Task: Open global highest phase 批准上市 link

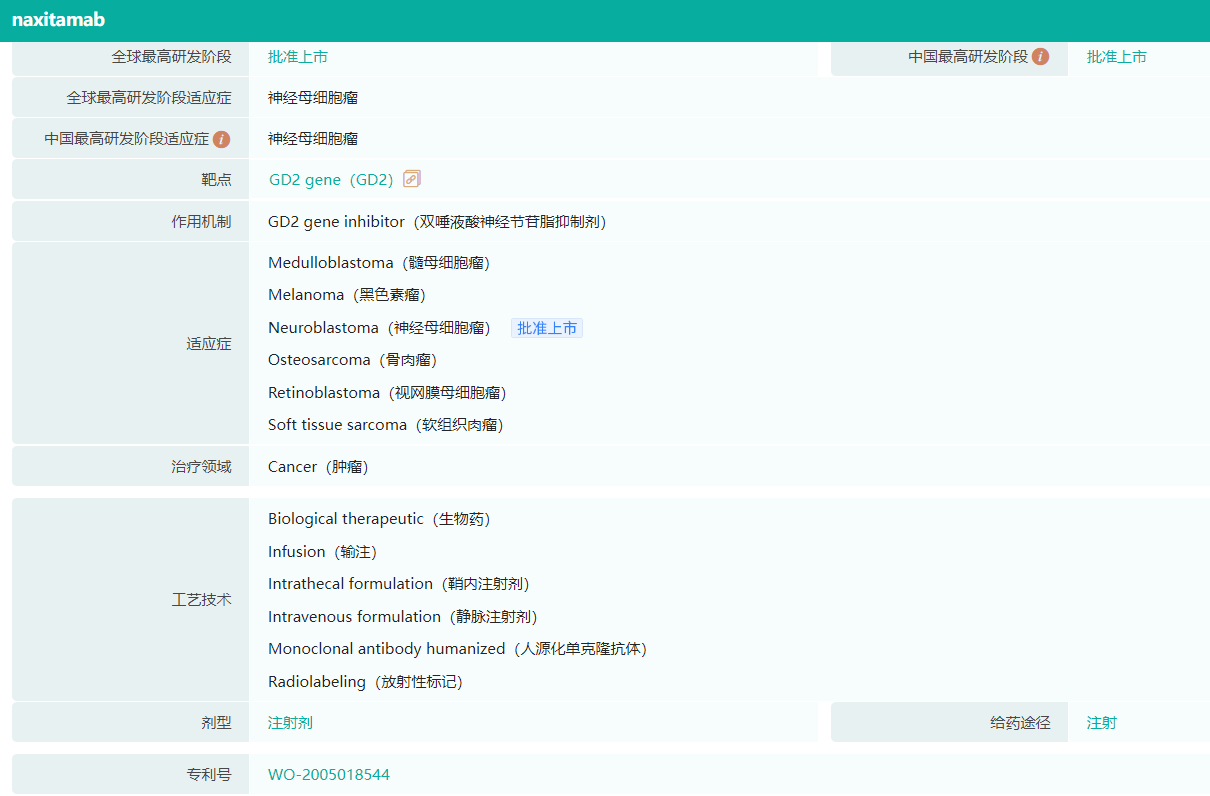Action: click(298, 57)
